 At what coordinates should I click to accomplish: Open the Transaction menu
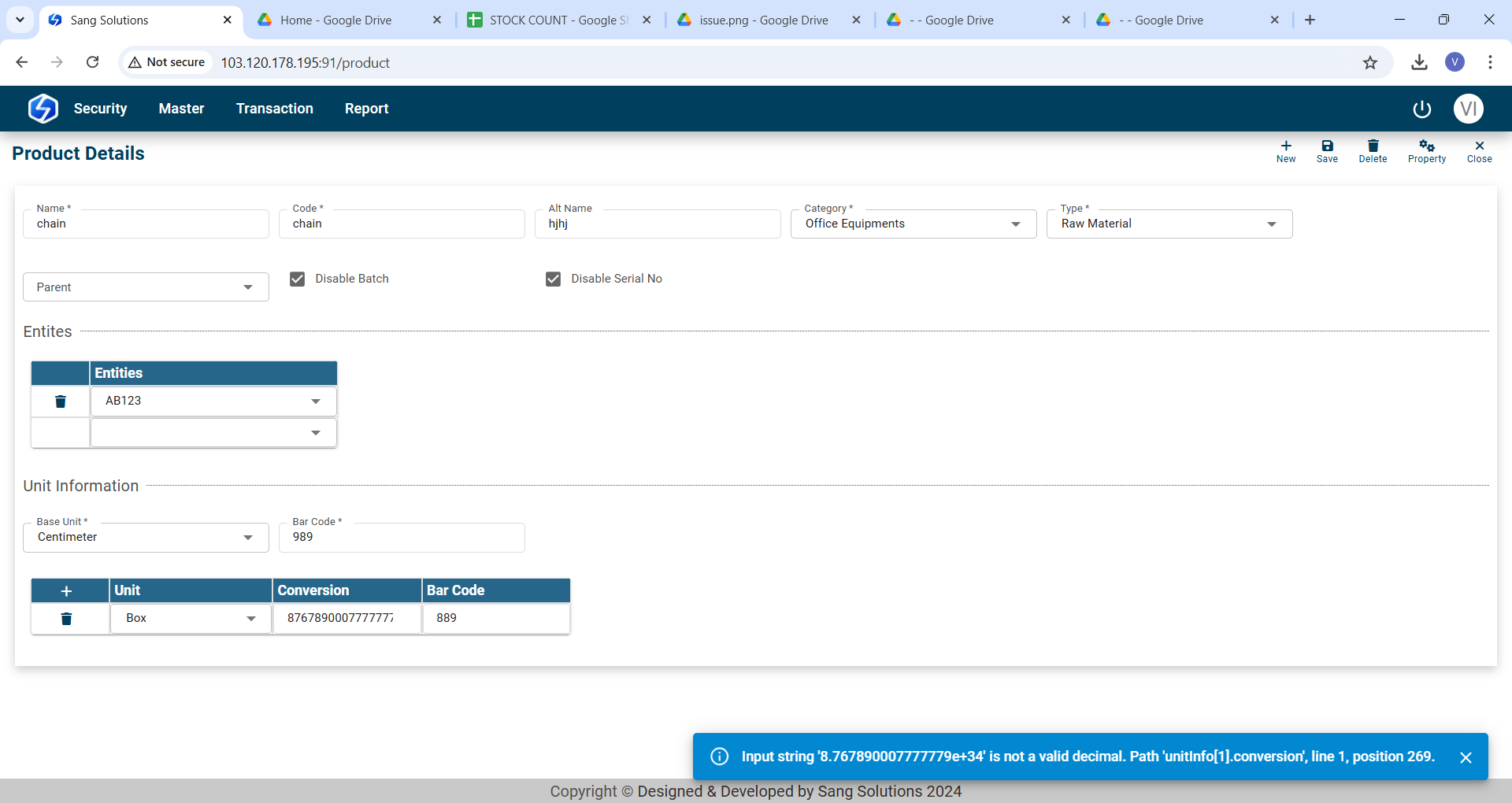(274, 109)
